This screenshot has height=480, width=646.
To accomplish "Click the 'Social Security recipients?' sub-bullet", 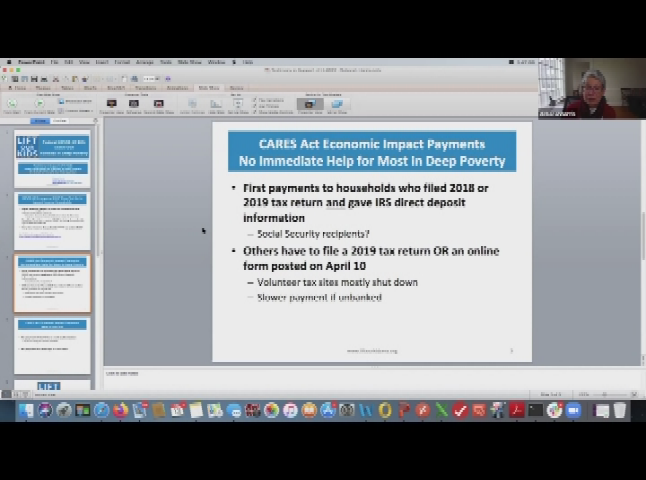I will click(x=313, y=234).
